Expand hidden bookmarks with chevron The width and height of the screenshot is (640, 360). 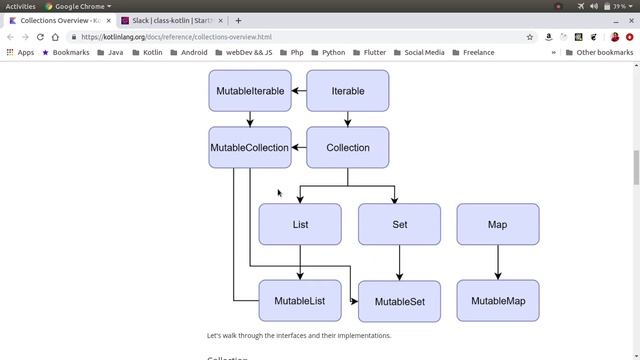(x=553, y=52)
